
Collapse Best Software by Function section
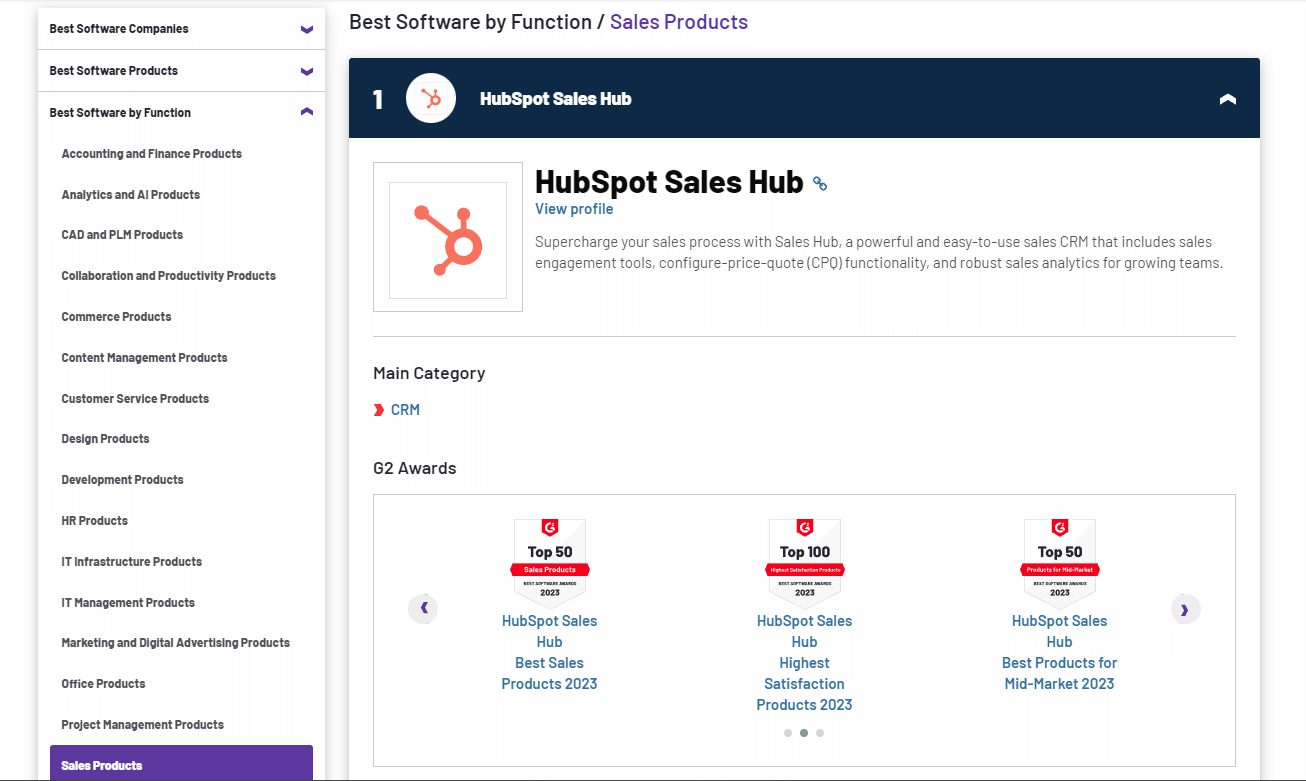[181, 113]
